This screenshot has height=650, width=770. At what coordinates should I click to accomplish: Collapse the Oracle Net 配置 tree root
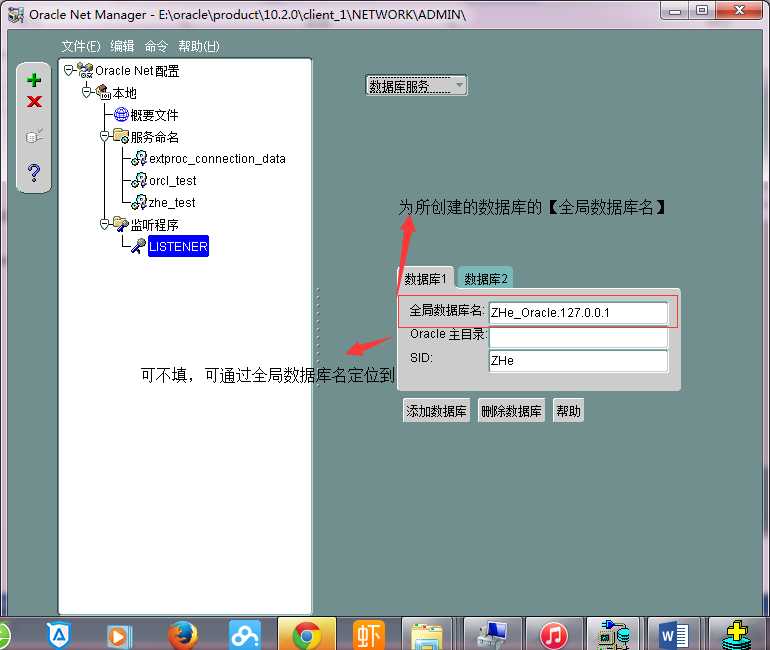69,71
